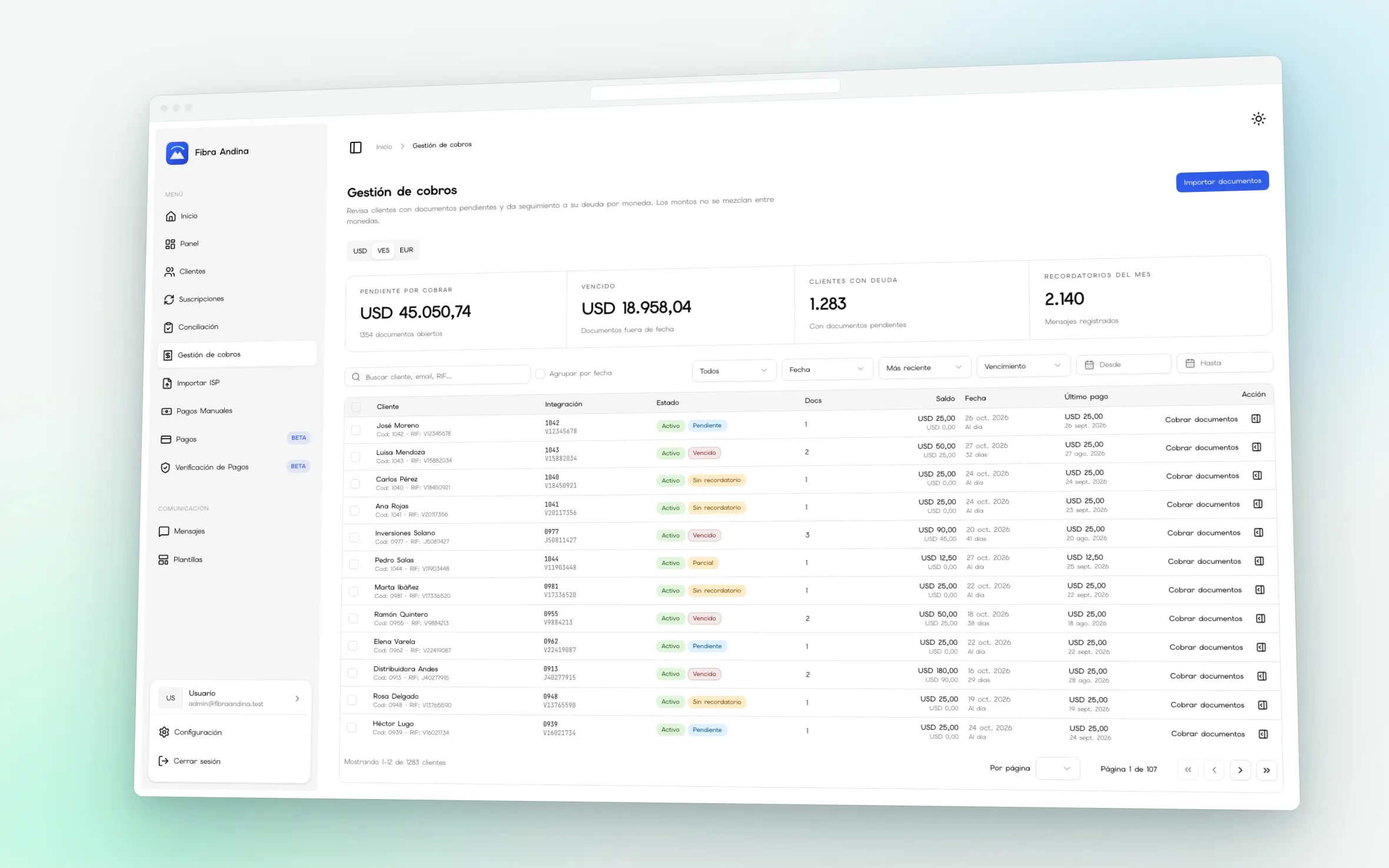This screenshot has height=868, width=1389.
Task: Check the select-all checkbox in table header
Action: click(x=356, y=407)
